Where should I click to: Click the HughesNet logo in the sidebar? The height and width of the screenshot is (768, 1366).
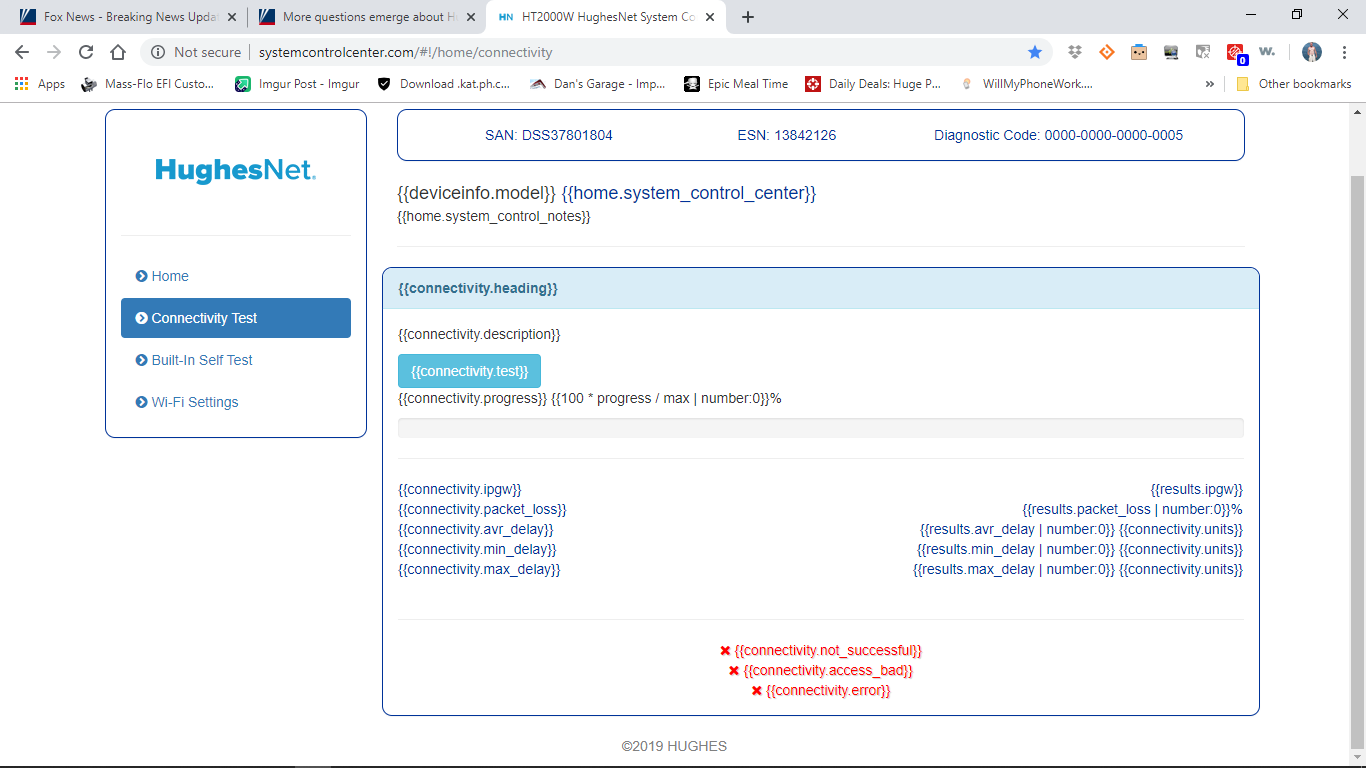[235, 170]
